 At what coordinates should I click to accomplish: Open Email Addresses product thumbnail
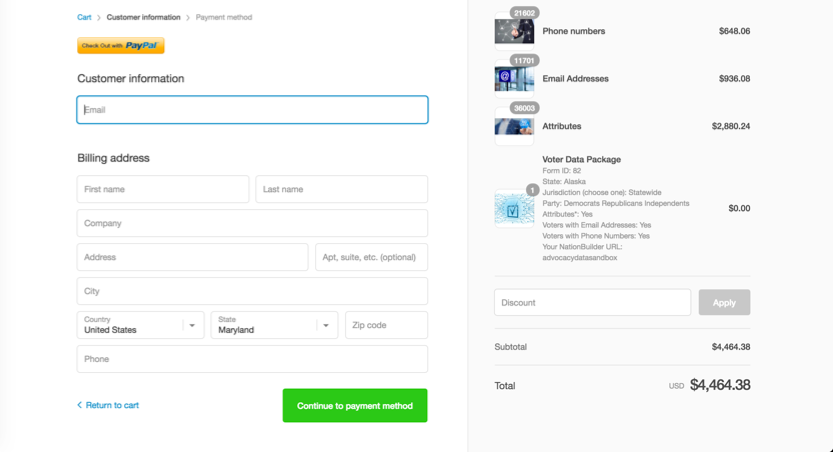pyautogui.click(x=514, y=79)
